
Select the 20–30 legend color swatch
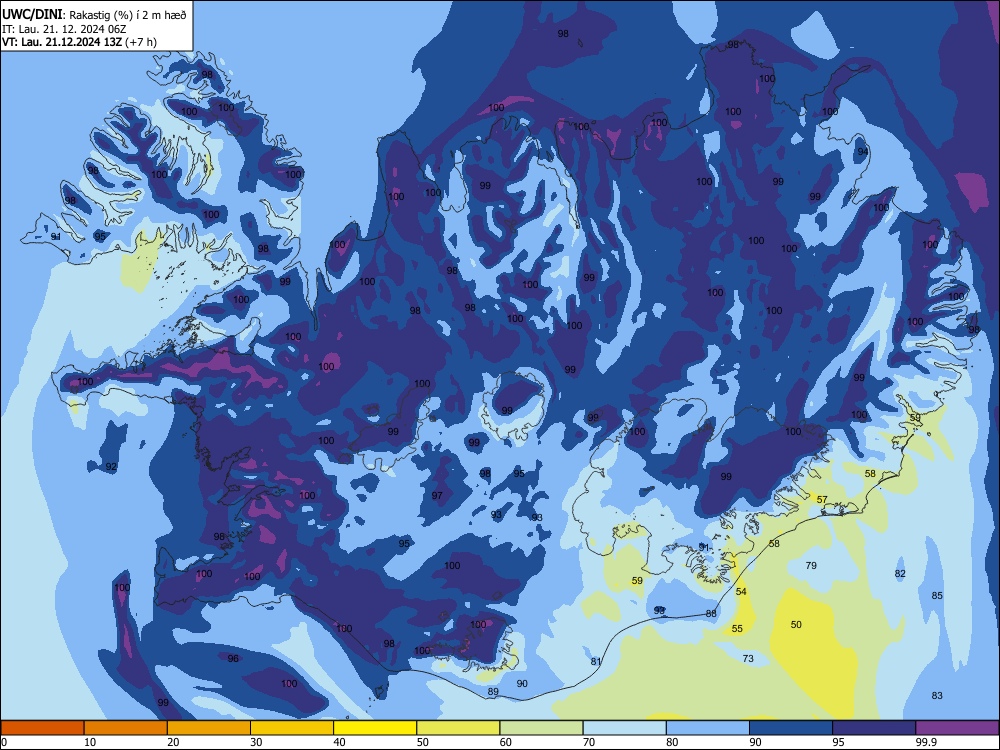(209, 728)
